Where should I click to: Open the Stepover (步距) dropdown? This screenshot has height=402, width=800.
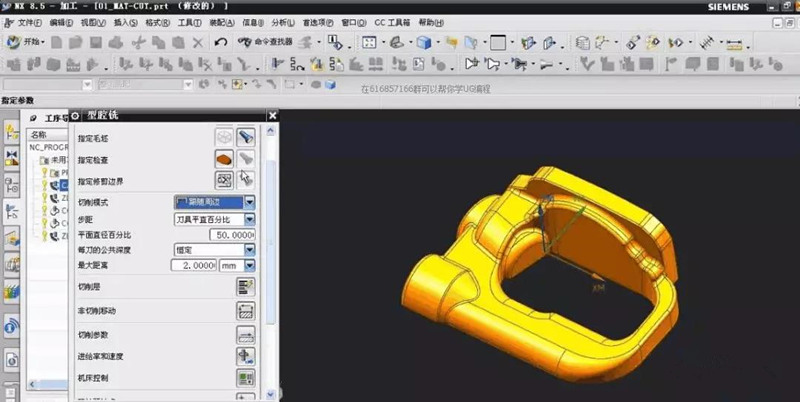[x=250, y=219]
